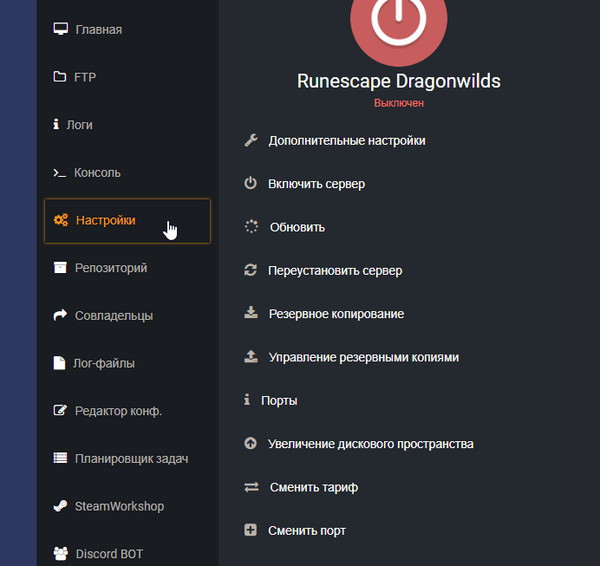
Task: Click the Discord BOT users icon
Action: pyautogui.click(x=60, y=553)
